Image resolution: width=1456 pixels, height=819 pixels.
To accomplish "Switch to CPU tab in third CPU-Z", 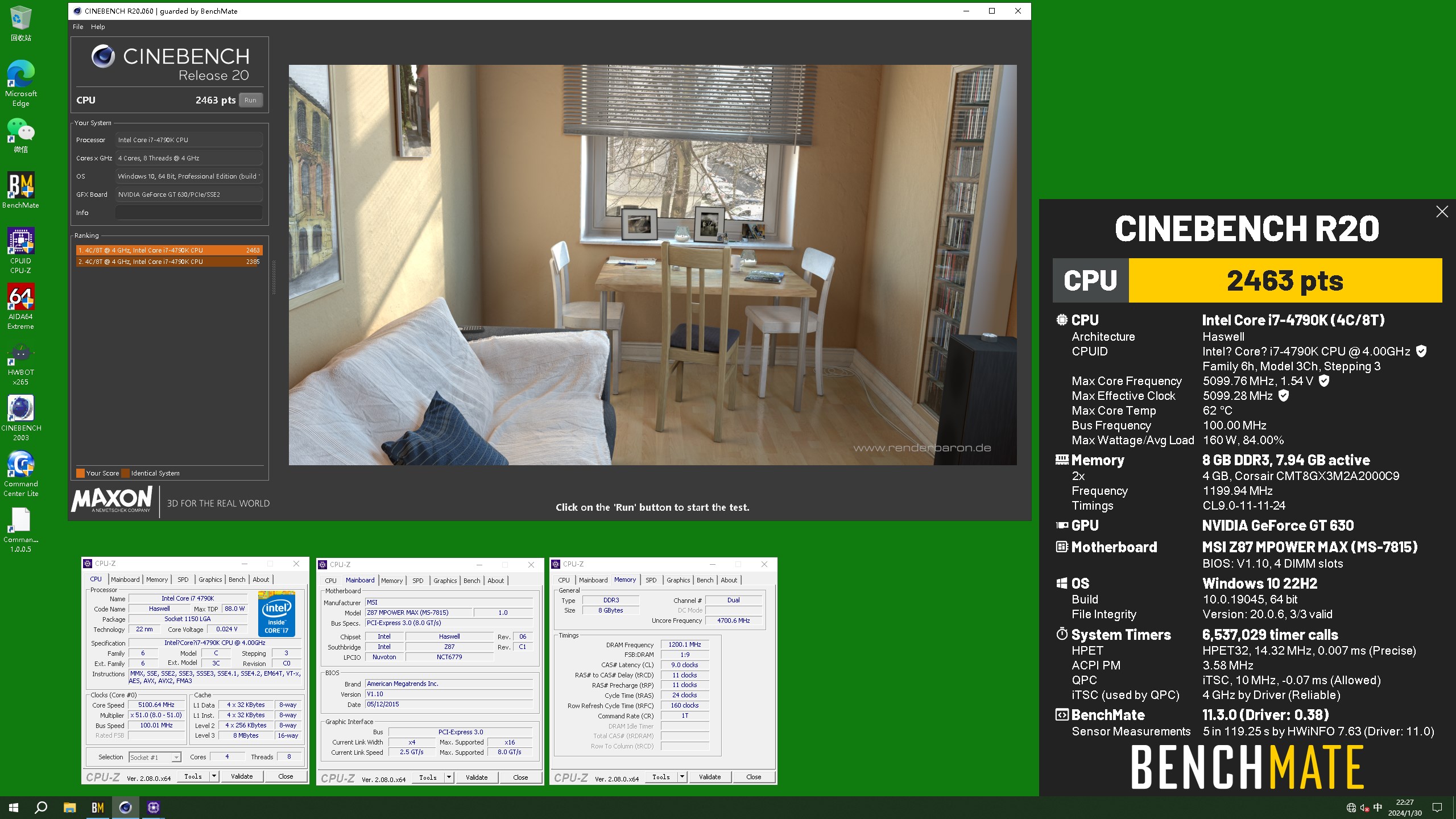I will pos(564,580).
